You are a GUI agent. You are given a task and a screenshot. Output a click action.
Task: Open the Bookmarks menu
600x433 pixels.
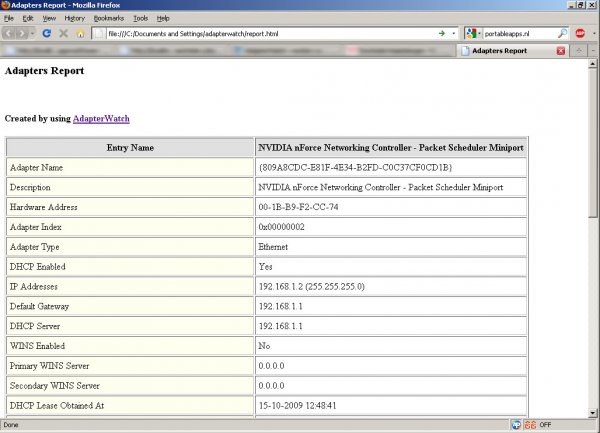109,18
